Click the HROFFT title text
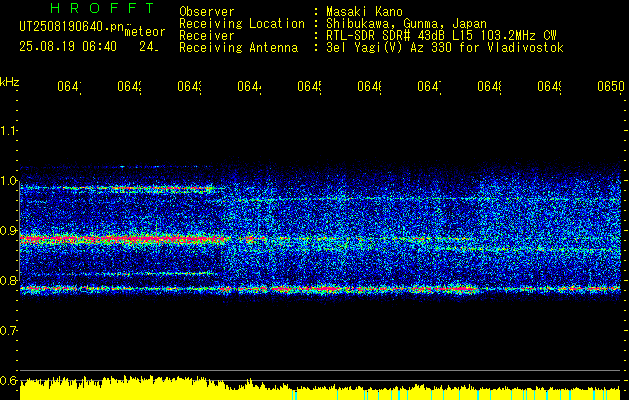Screen dimensions: 629x400 (103, 8)
